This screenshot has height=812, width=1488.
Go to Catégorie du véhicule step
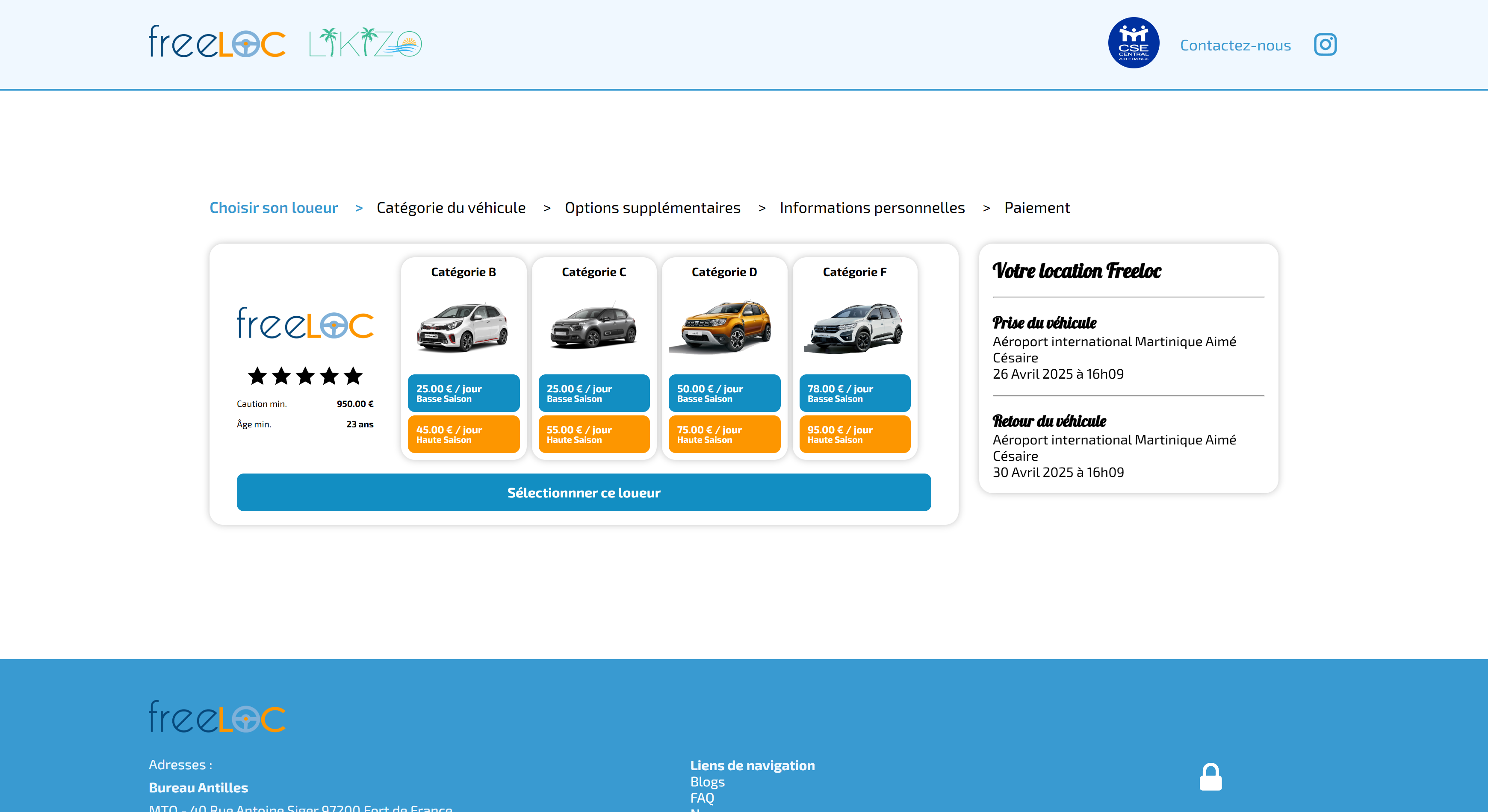451,207
